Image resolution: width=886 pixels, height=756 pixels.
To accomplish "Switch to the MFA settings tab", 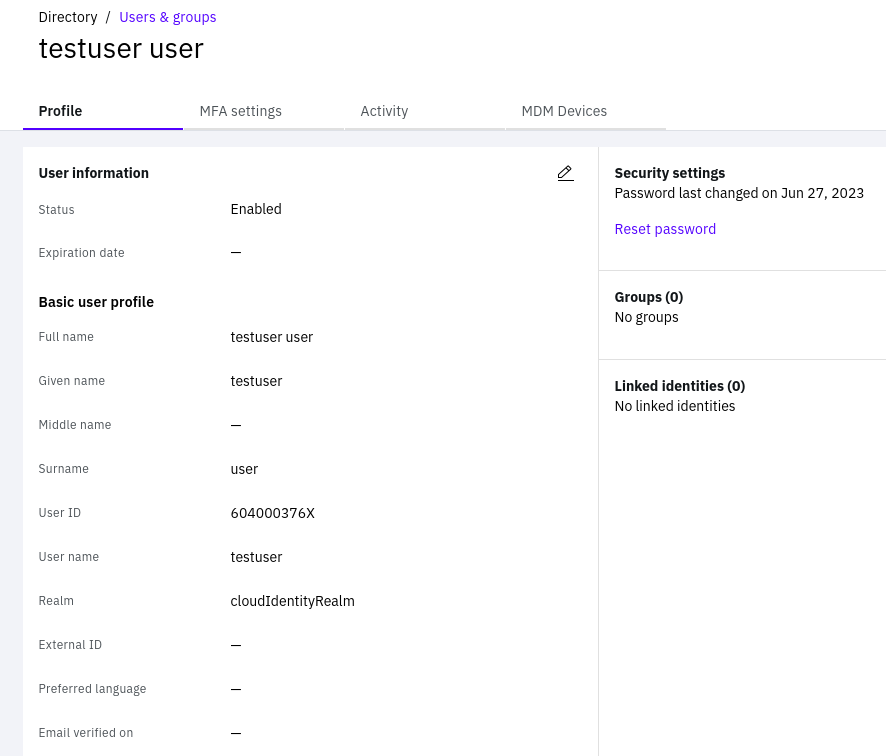I will [x=240, y=111].
